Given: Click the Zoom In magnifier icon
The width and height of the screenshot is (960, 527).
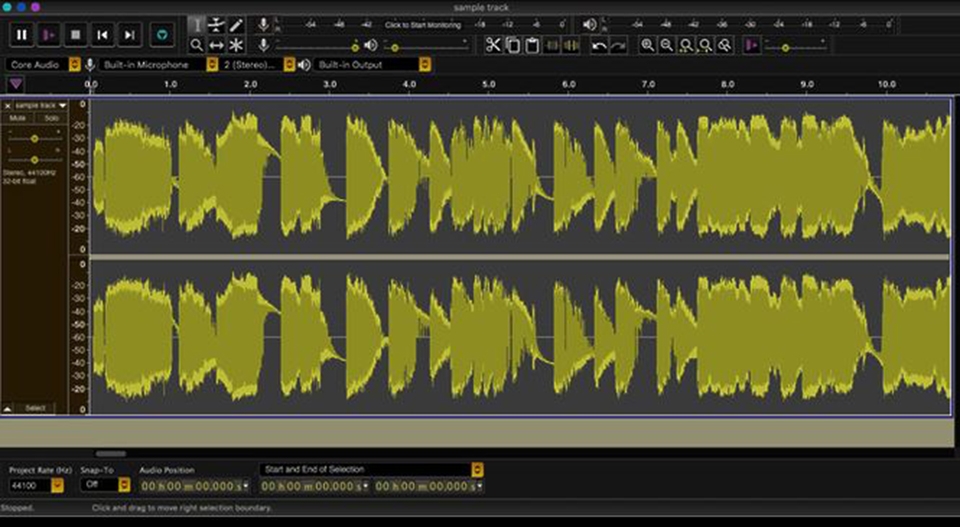Looking at the screenshot, I should (x=648, y=45).
